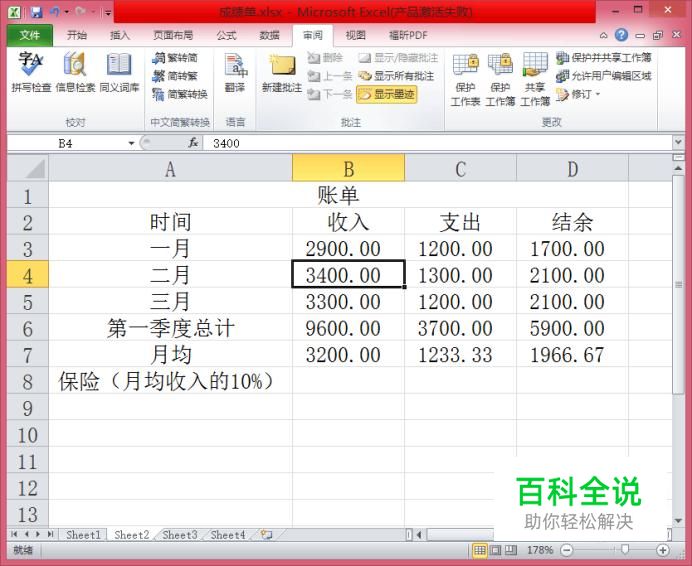The image size is (692, 566).
Task: Select the 保险（月均收入的10%）cell
Action: [x=170, y=381]
